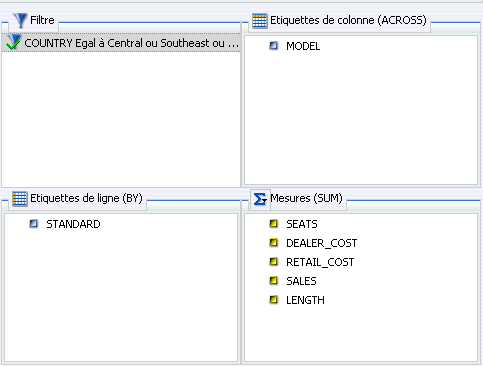Image resolution: width=483 pixels, height=366 pixels.
Task: Click the yellow icon beside LENGTH
Action: coord(273,300)
